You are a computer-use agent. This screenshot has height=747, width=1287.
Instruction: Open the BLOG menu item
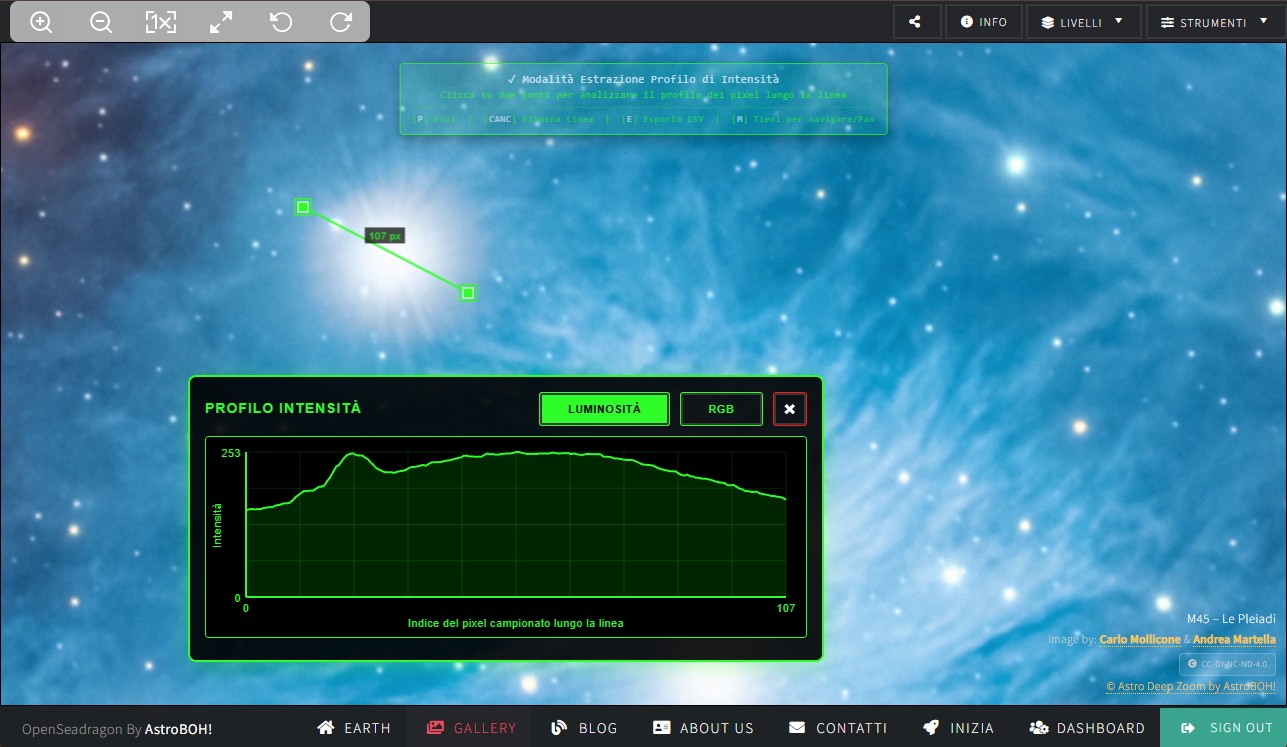click(585, 728)
